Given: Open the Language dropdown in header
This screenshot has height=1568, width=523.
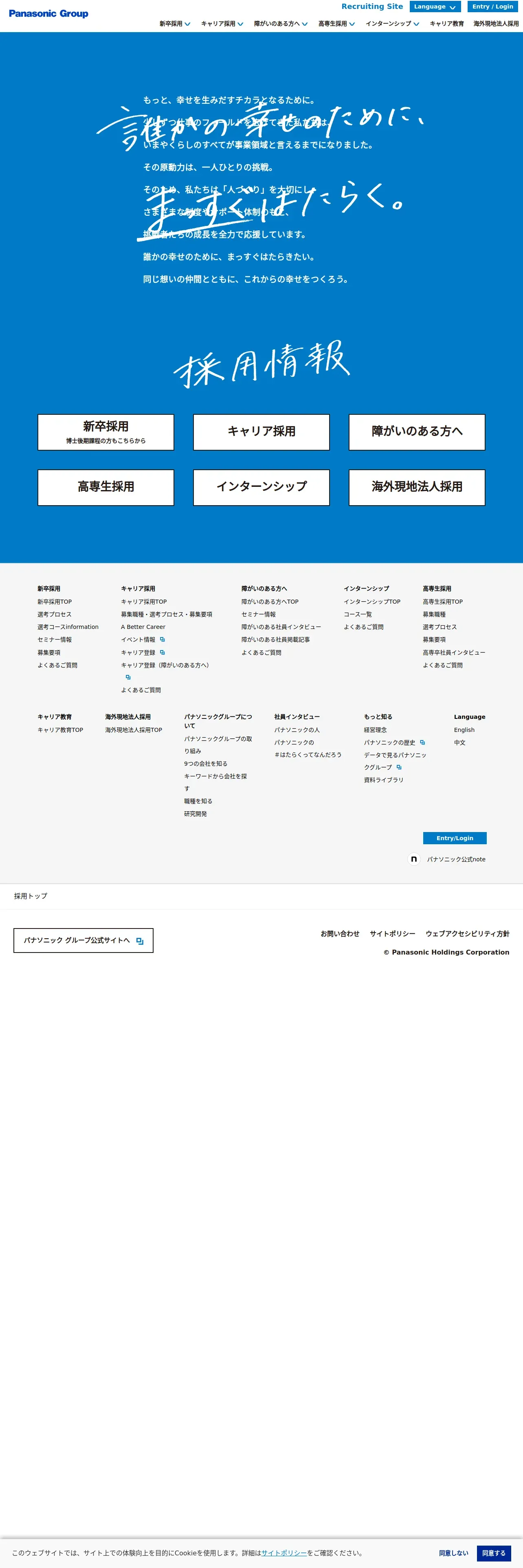Looking at the screenshot, I should coord(435,7).
